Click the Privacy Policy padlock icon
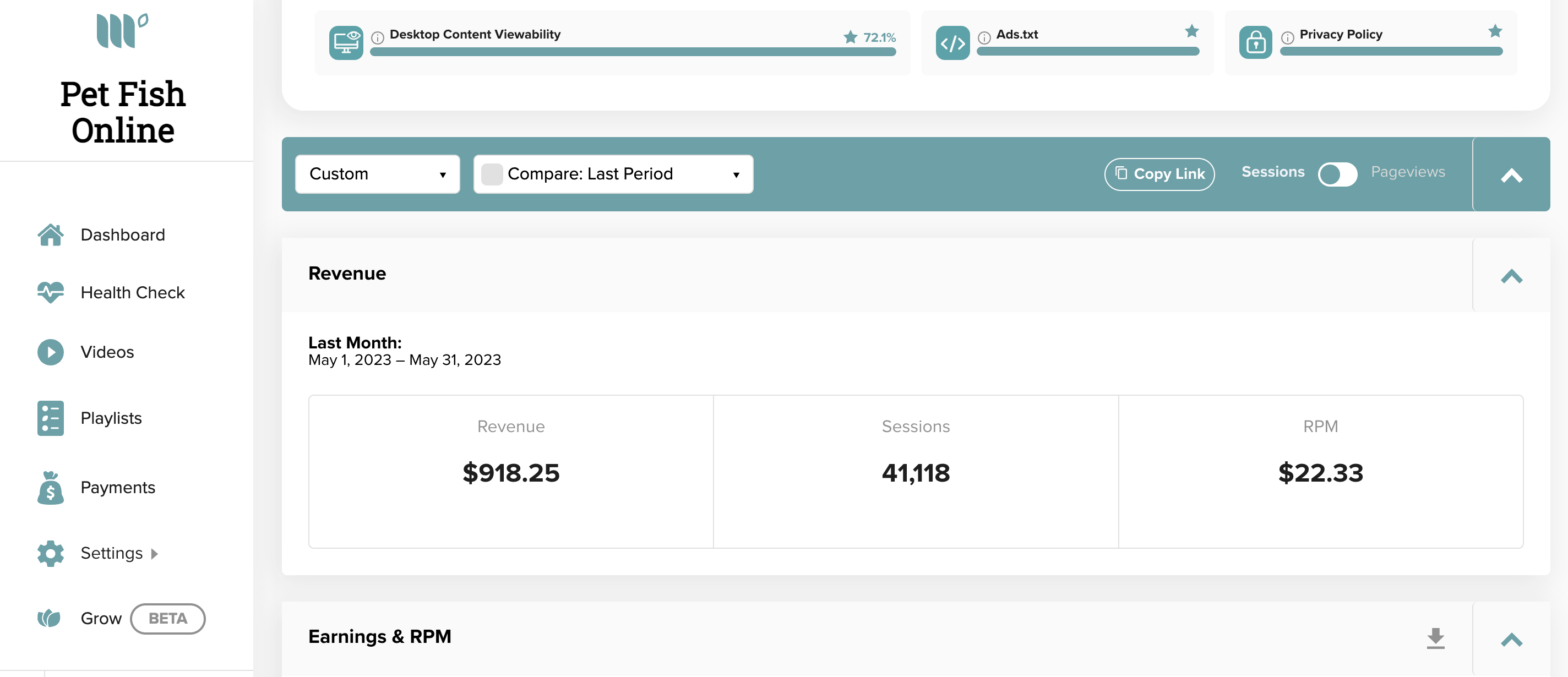The image size is (1568, 677). coord(1256,42)
